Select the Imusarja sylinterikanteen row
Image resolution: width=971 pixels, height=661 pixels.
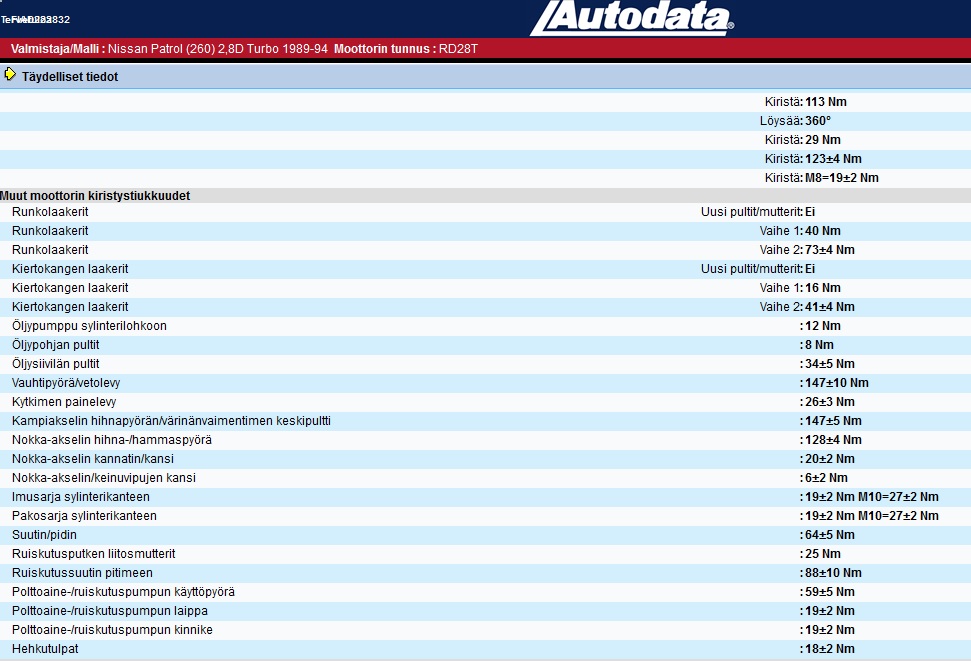click(81, 497)
